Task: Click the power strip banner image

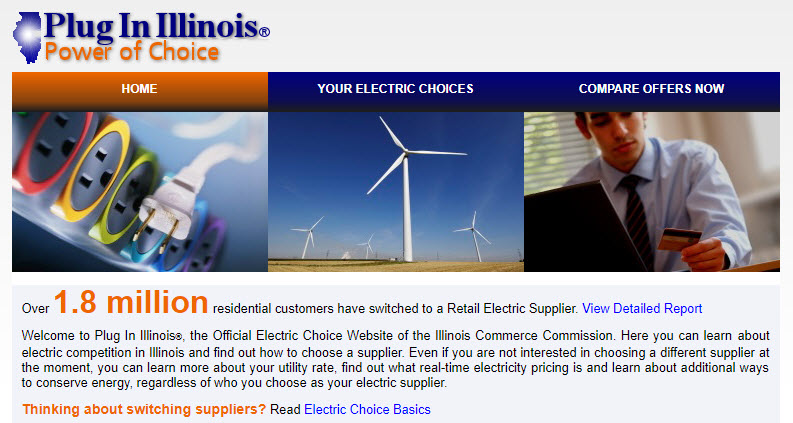Action: (x=140, y=192)
